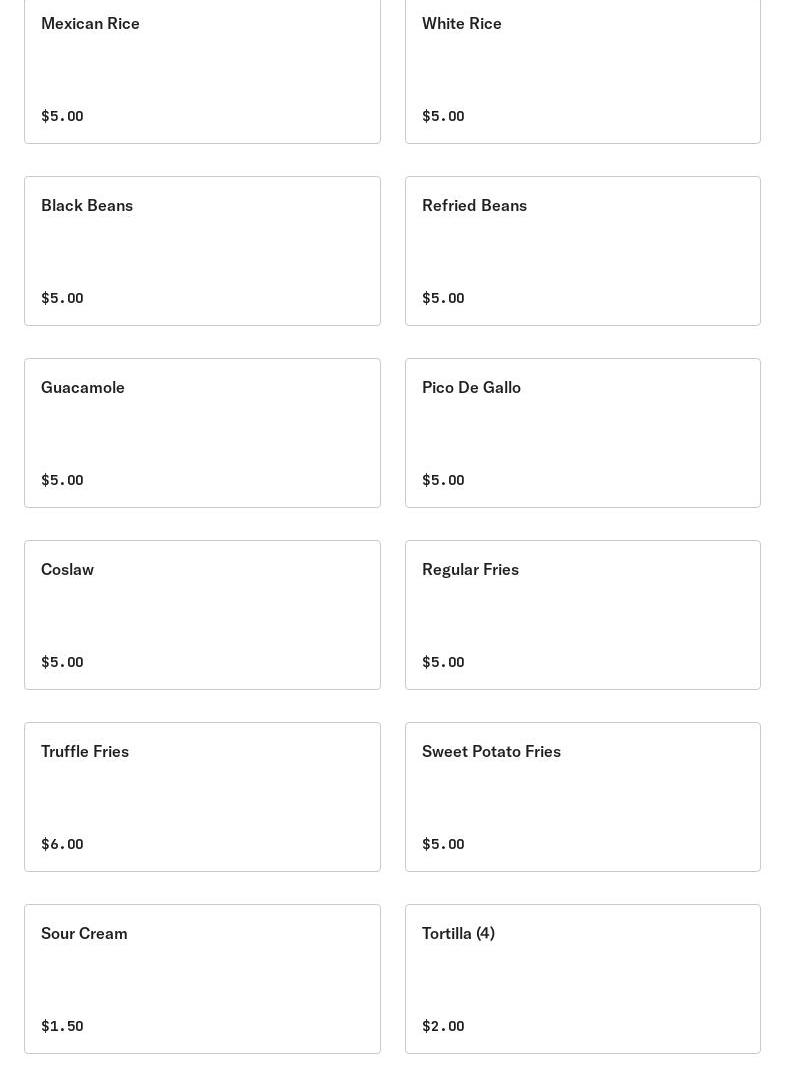Add Refried Beans from the sides list
Image resolution: width=785 pixels, height=1082 pixels.
(x=582, y=250)
